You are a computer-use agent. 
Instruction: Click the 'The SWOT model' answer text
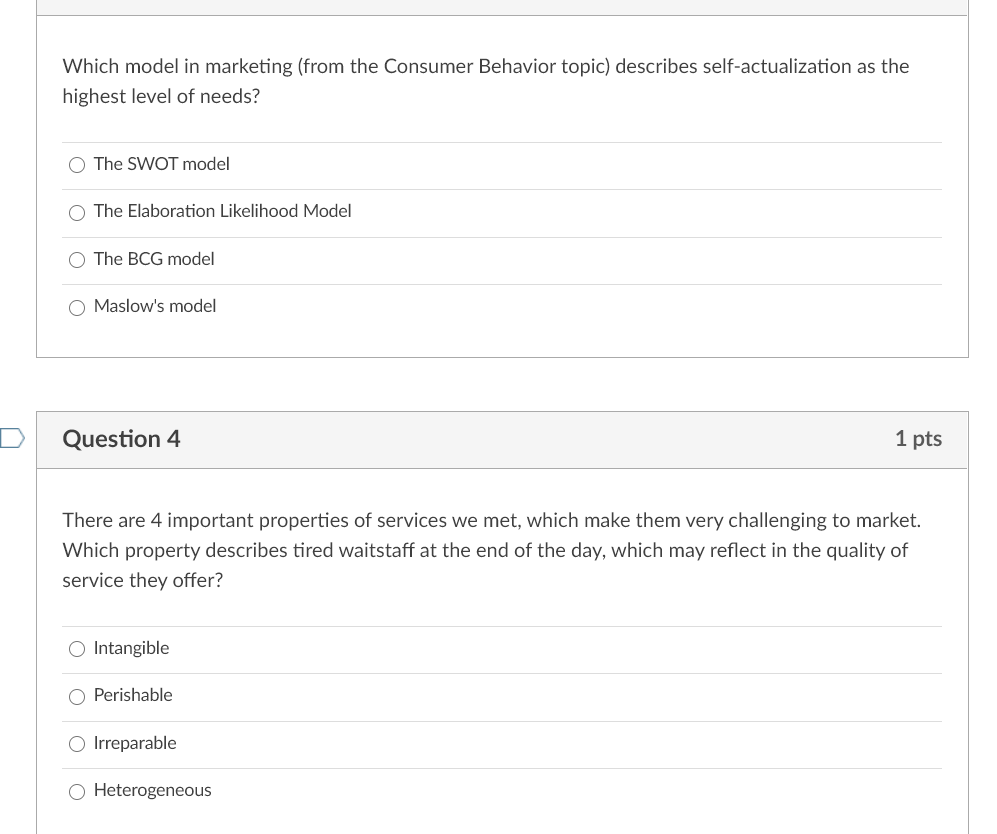(162, 164)
